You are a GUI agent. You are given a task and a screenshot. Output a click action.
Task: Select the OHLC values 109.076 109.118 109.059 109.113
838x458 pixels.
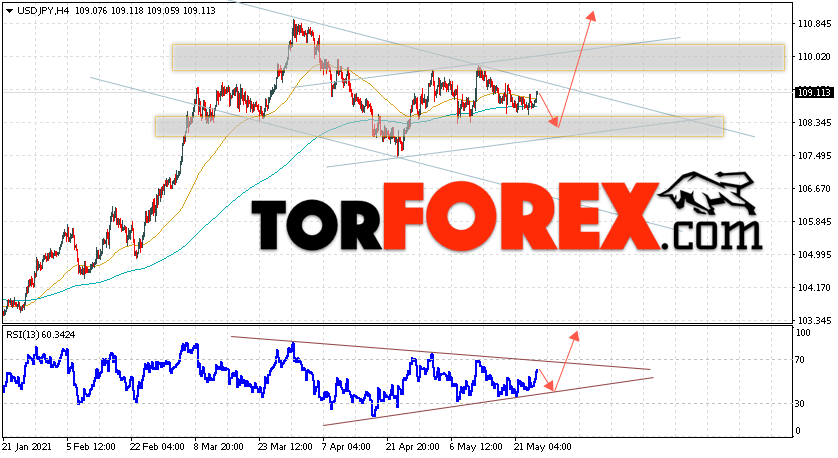click(145, 11)
